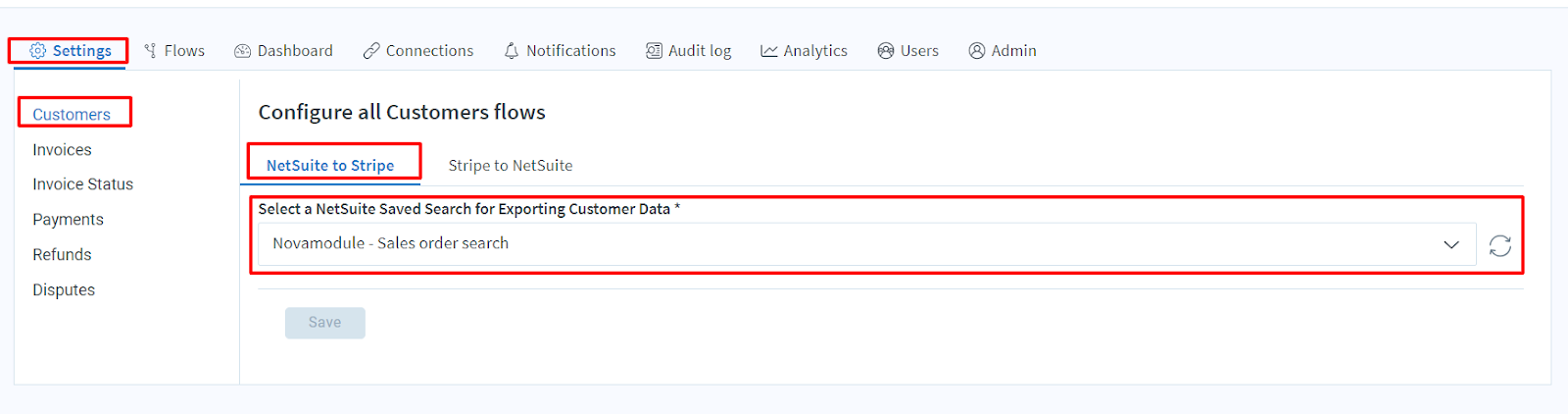Select the NetSuite to Stripe tab

coord(330,166)
